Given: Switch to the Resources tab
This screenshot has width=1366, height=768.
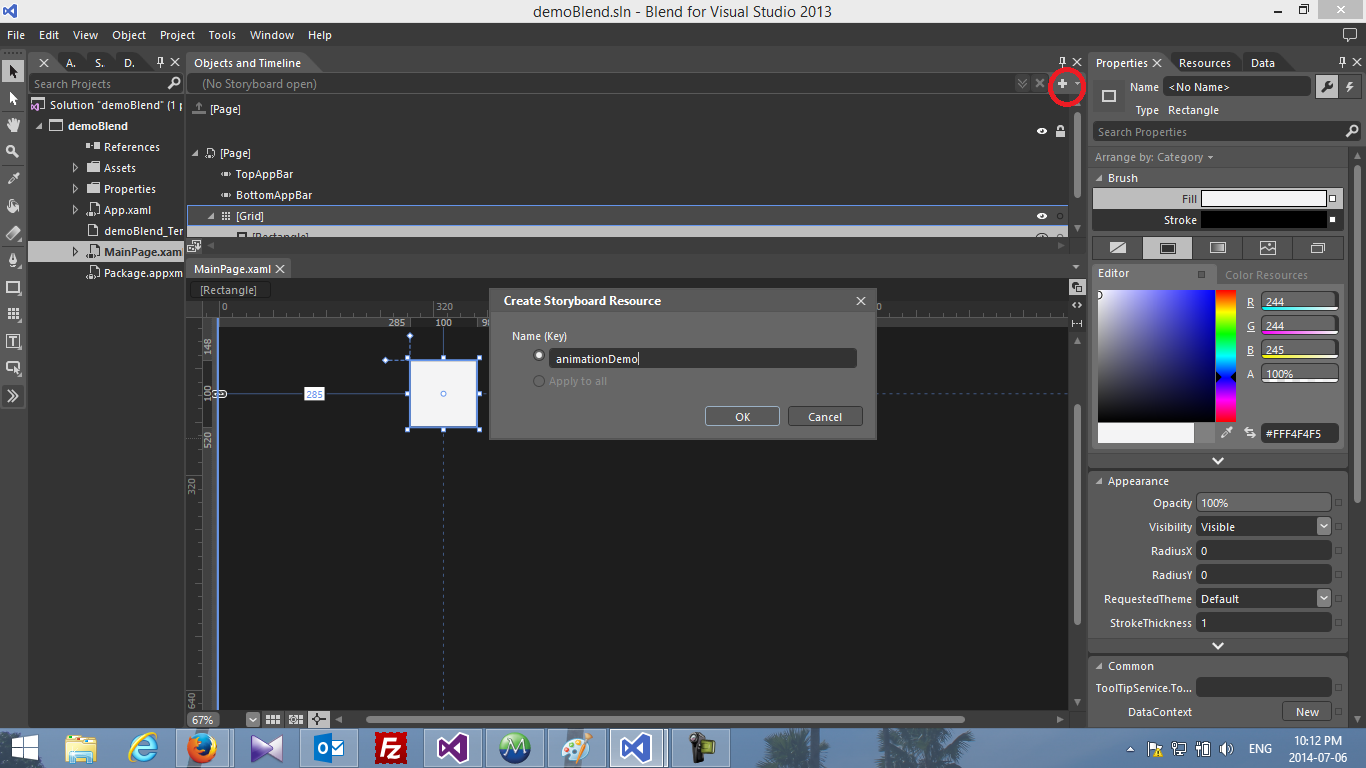Looking at the screenshot, I should point(1204,62).
